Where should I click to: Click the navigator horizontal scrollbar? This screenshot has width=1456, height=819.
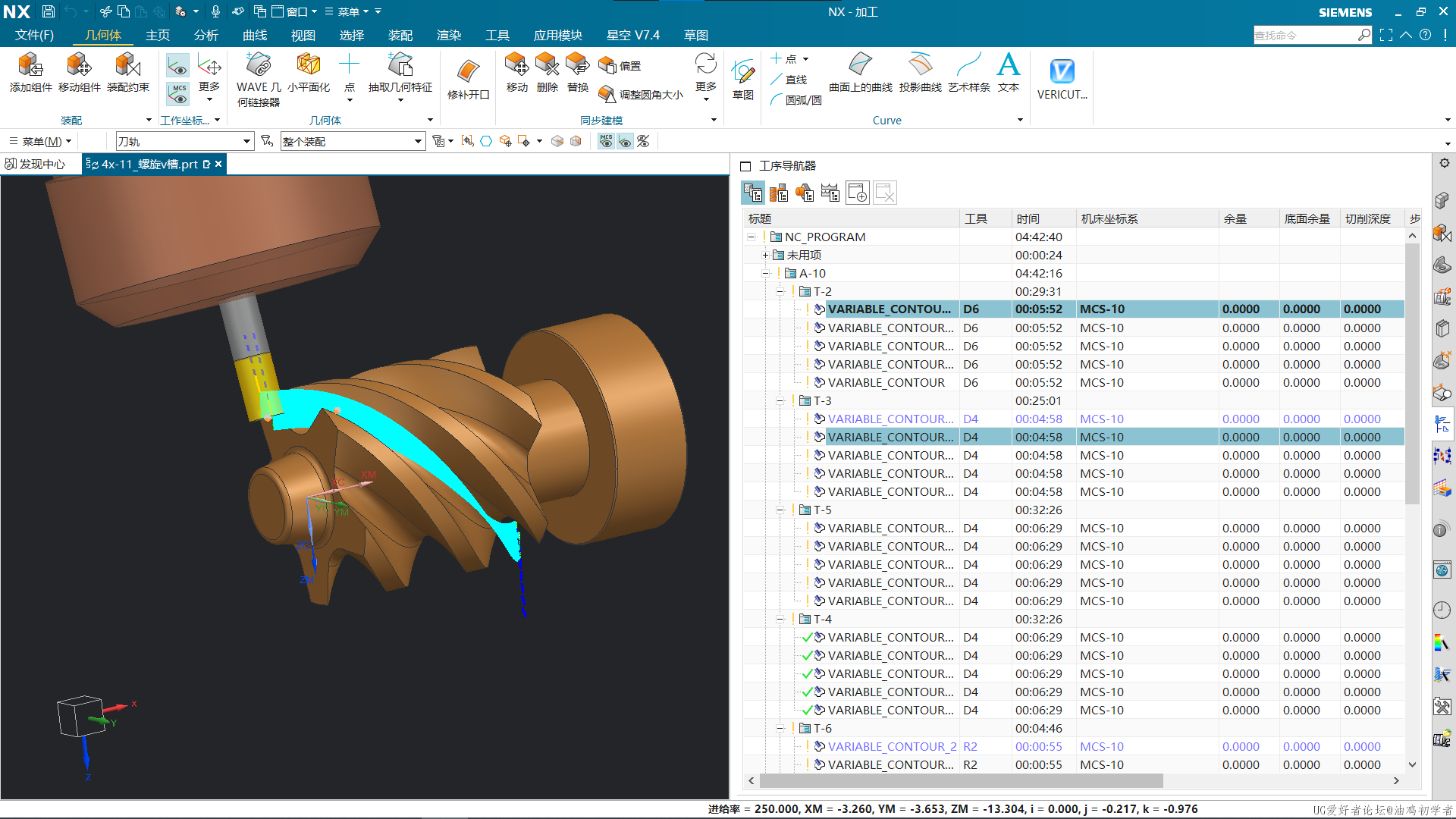pos(961,780)
